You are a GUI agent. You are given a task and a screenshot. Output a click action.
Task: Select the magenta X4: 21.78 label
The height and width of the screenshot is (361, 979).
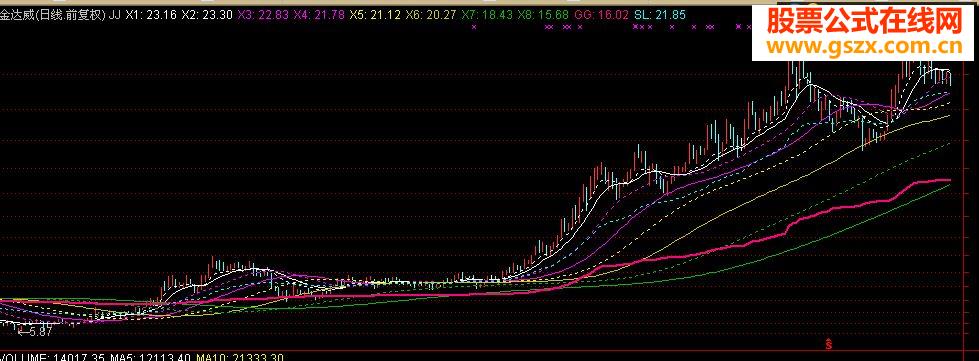pyautogui.click(x=320, y=15)
